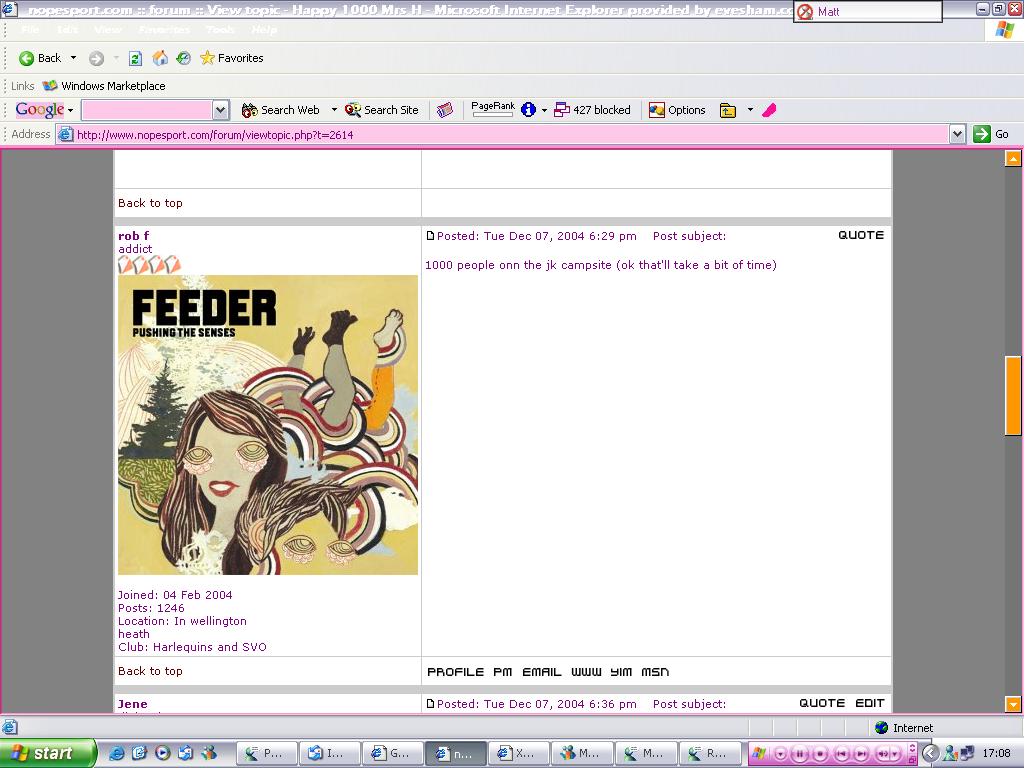Image resolution: width=1025 pixels, height=768 pixels.
Task: Open the File menu
Action: tap(30, 30)
